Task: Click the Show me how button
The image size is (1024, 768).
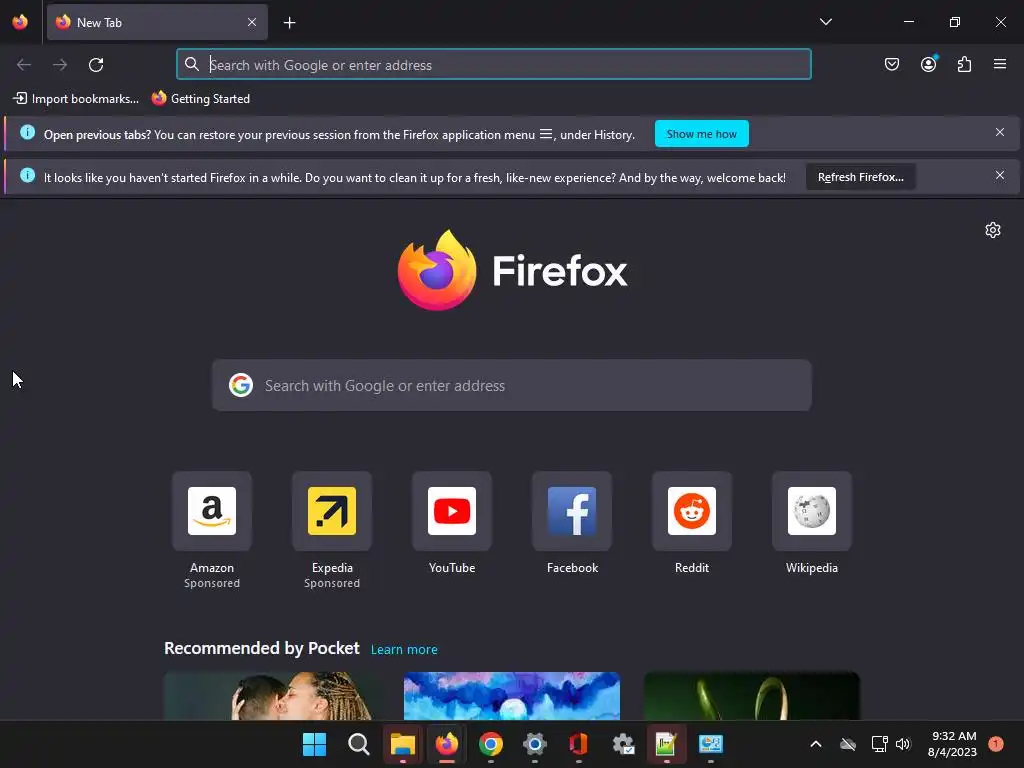Action: pos(701,134)
